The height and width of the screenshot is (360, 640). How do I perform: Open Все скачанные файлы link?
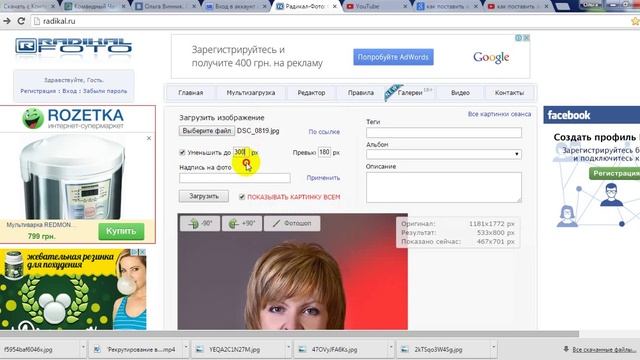point(603,349)
